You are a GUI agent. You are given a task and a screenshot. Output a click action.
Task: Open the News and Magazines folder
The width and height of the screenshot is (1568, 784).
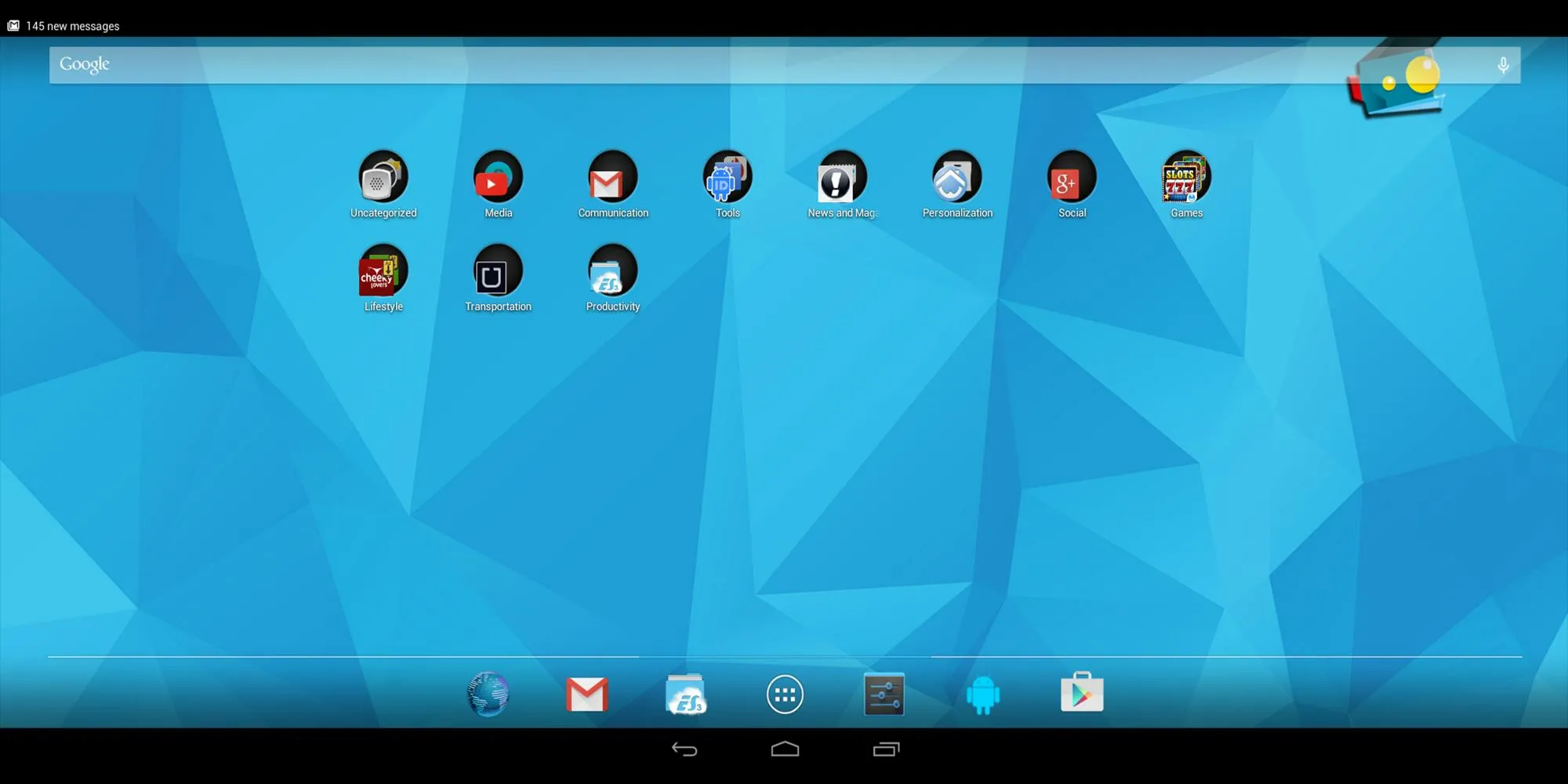[x=842, y=178]
